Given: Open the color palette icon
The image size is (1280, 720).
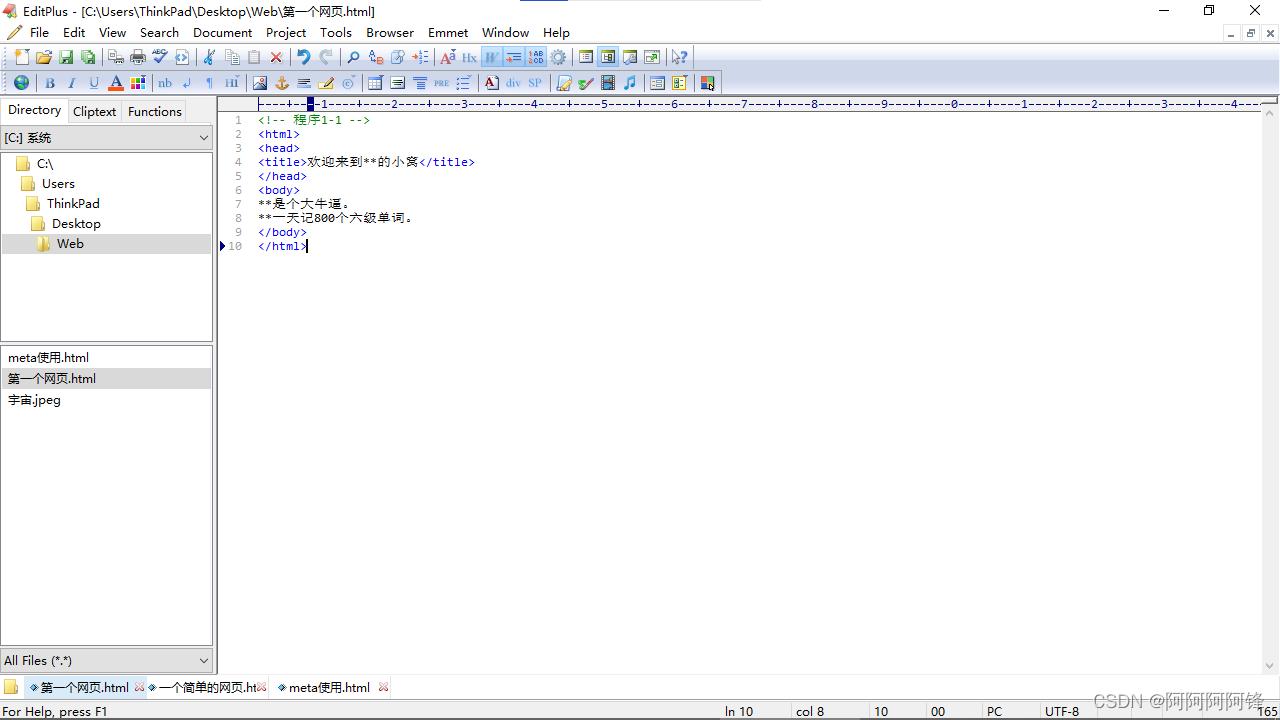Looking at the screenshot, I should [138, 83].
